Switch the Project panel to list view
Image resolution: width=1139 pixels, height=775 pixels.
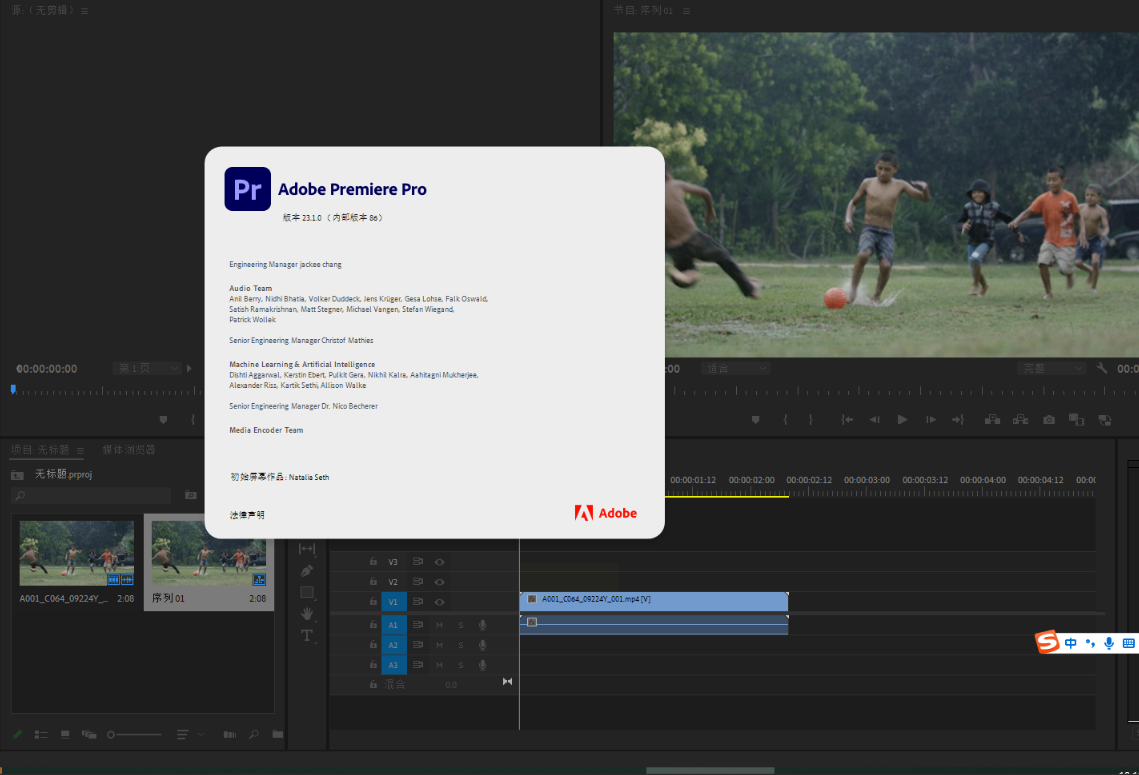(x=41, y=735)
